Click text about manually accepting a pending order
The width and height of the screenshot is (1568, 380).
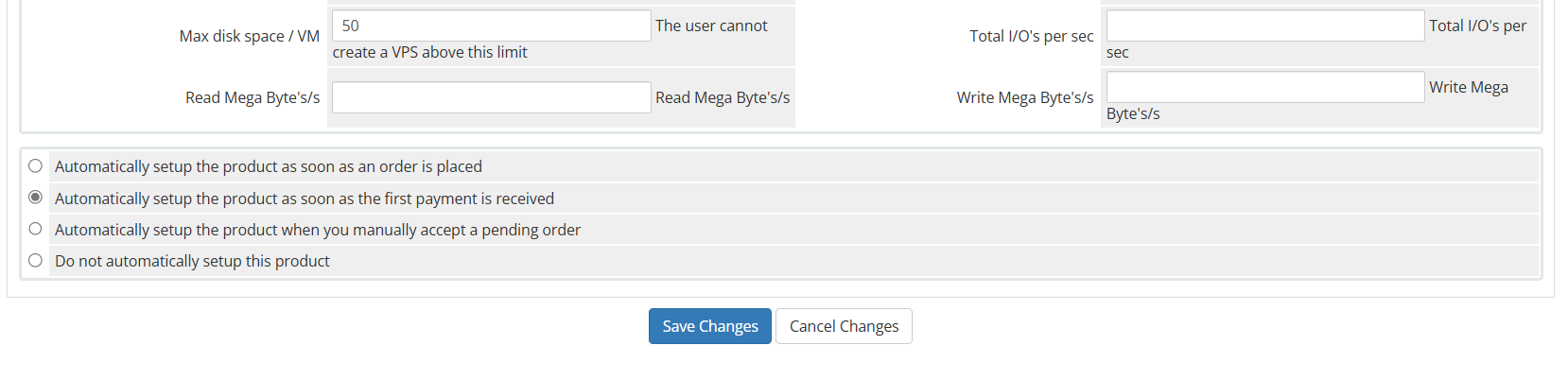[x=318, y=230]
